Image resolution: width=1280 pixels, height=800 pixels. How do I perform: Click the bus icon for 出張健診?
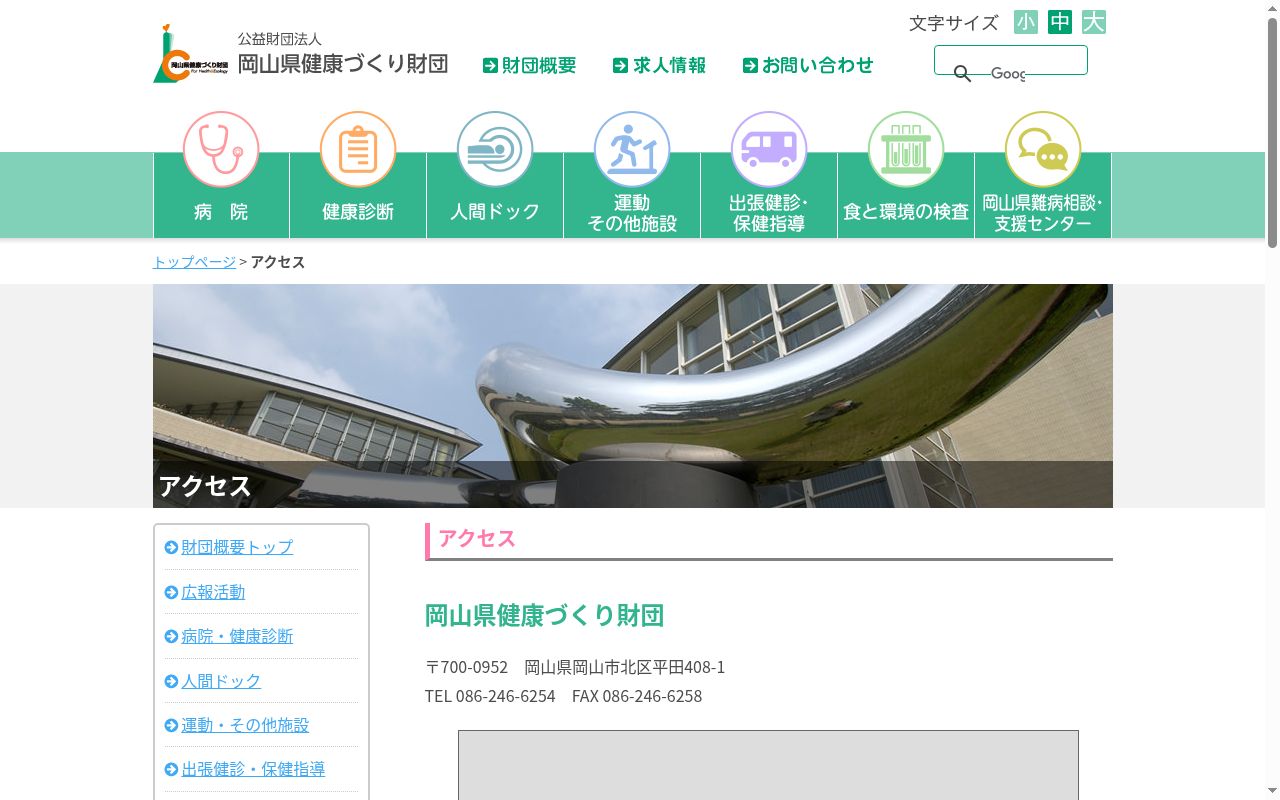769,149
